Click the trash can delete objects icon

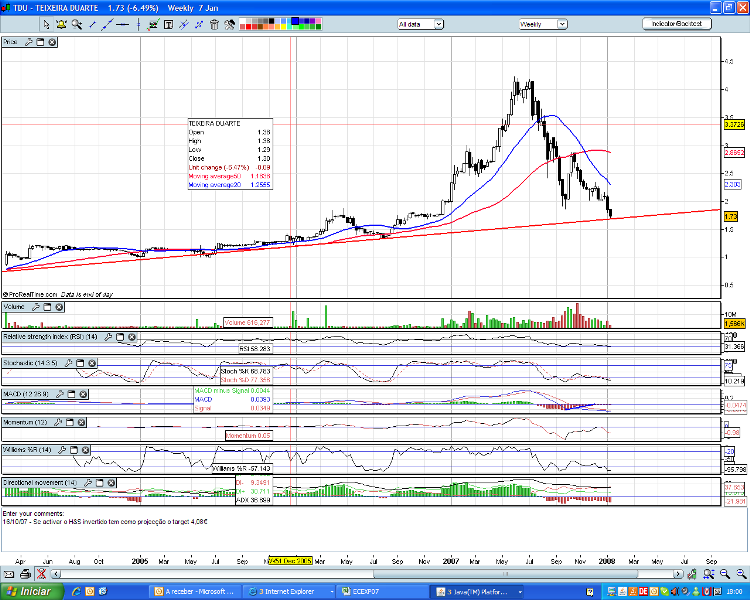coord(214,24)
